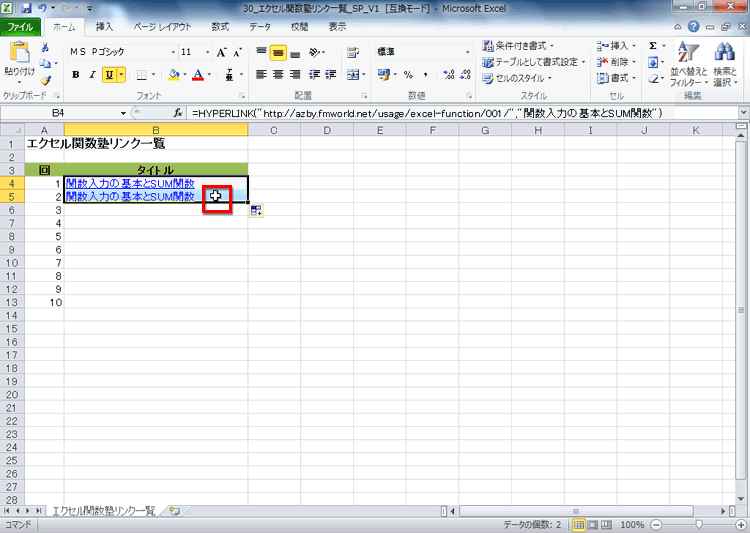750x533 pixels.
Task: Apply the red font color A
Action: 198,75
